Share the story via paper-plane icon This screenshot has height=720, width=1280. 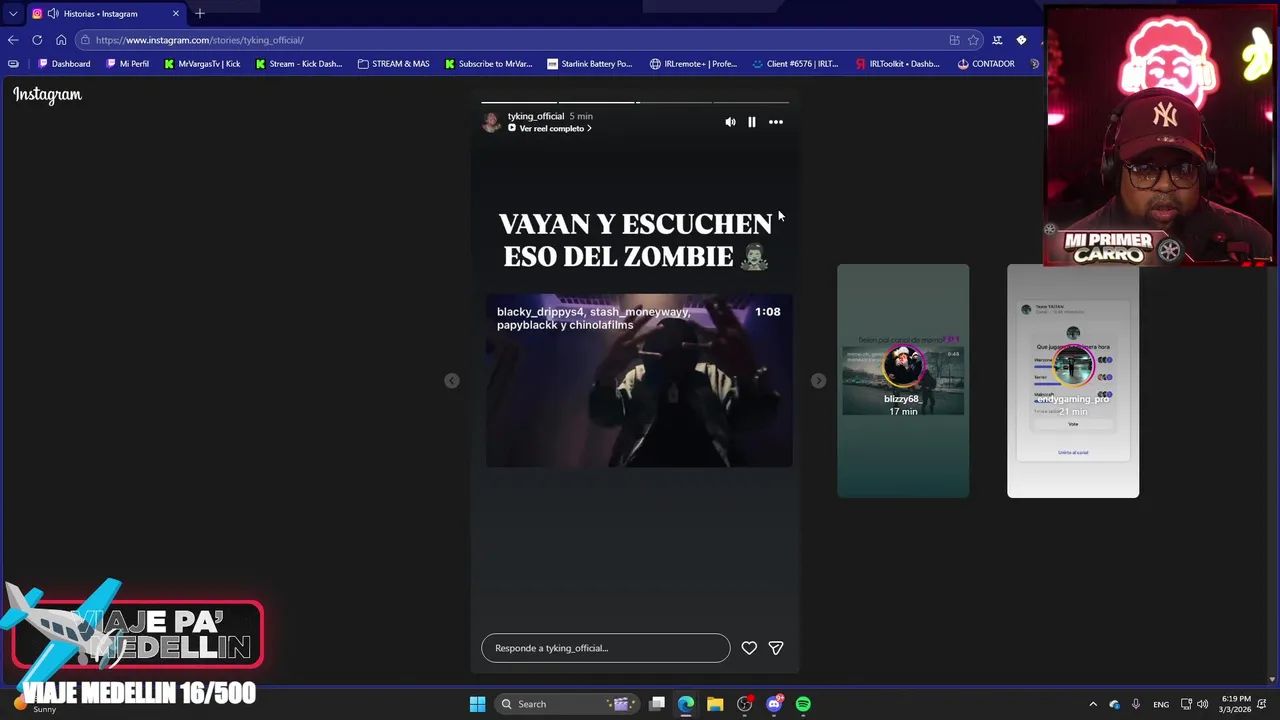click(x=776, y=648)
